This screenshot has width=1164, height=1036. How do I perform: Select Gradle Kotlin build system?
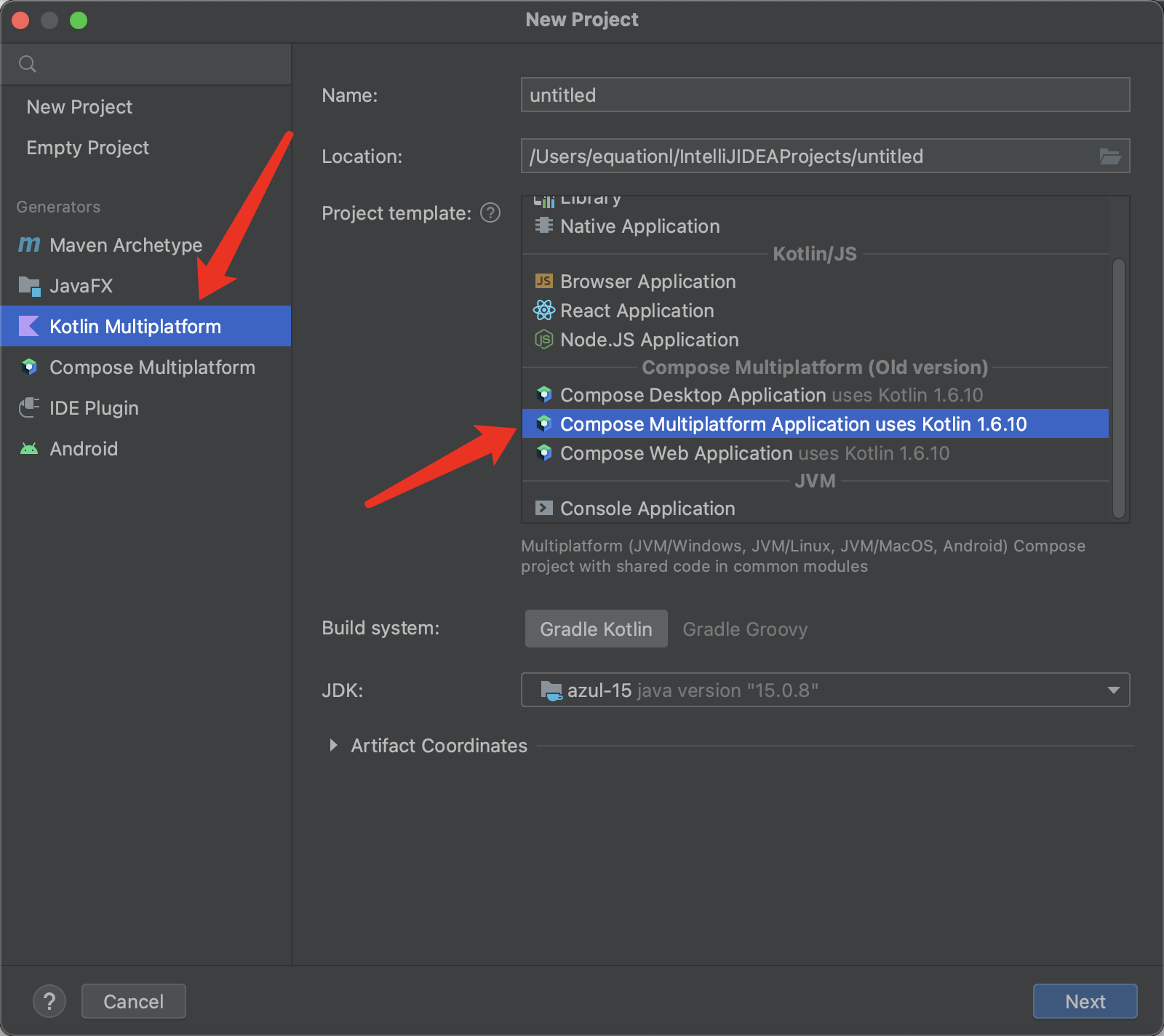(x=596, y=629)
